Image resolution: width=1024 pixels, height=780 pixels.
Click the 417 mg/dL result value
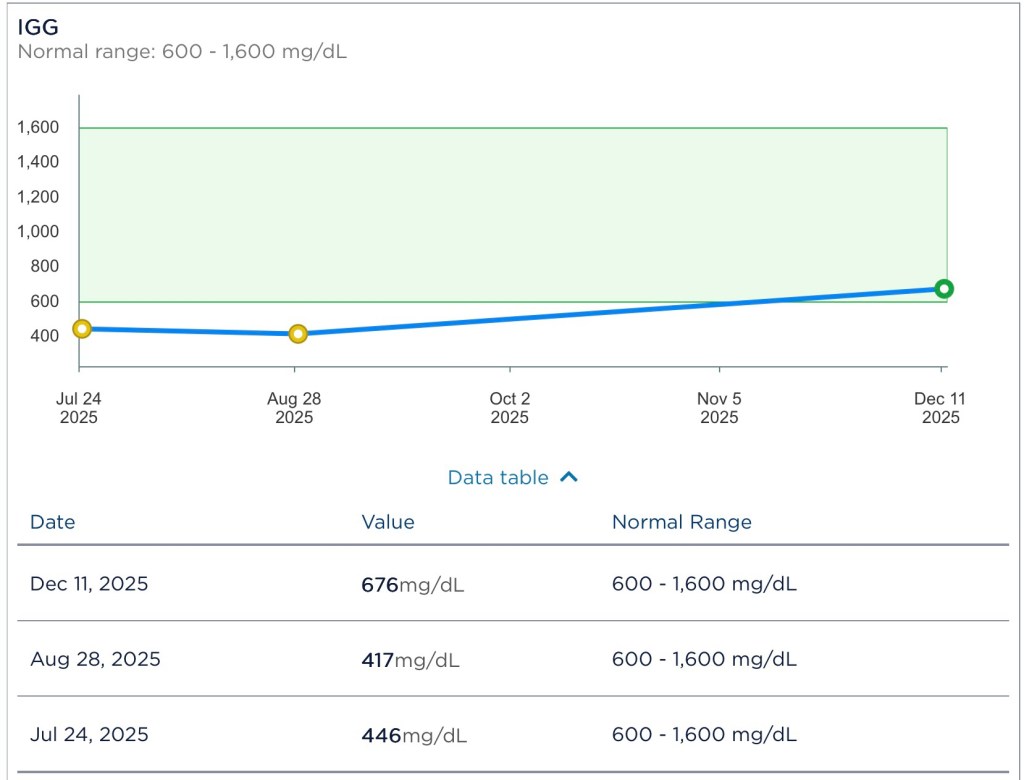coord(410,660)
